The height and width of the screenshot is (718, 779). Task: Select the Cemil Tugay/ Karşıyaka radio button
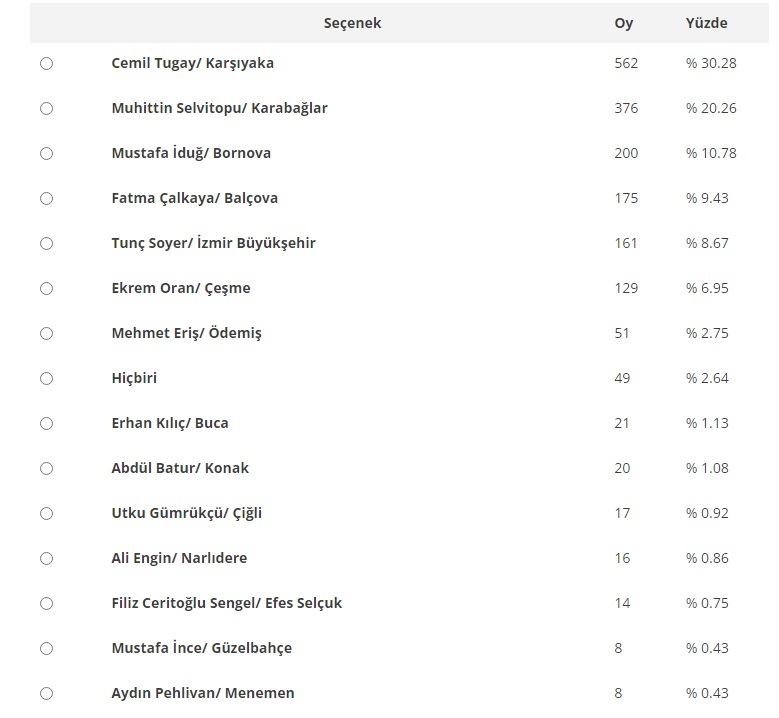(x=46, y=64)
